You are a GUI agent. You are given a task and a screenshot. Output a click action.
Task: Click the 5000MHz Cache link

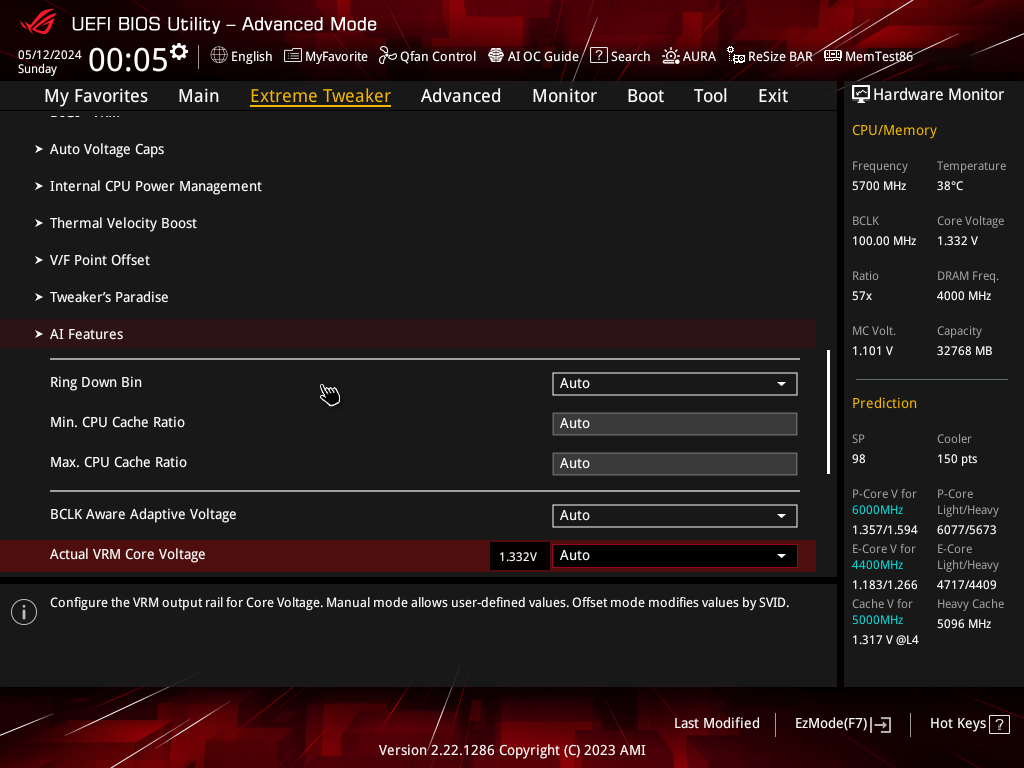(877, 620)
